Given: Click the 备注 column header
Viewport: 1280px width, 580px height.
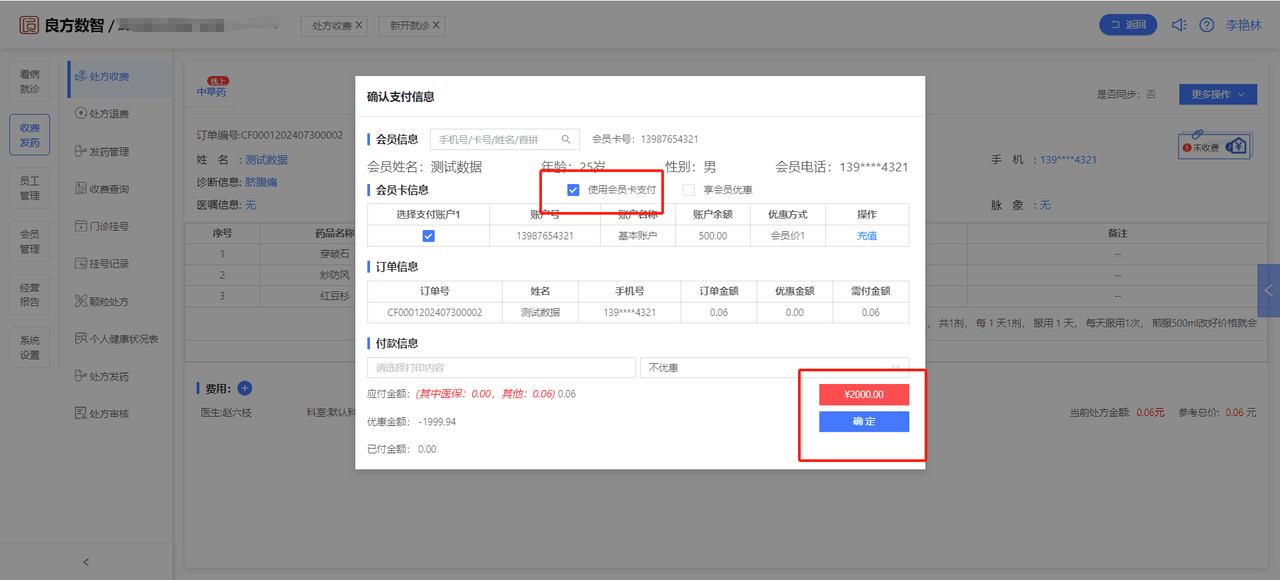Looking at the screenshot, I should coord(1117,233).
